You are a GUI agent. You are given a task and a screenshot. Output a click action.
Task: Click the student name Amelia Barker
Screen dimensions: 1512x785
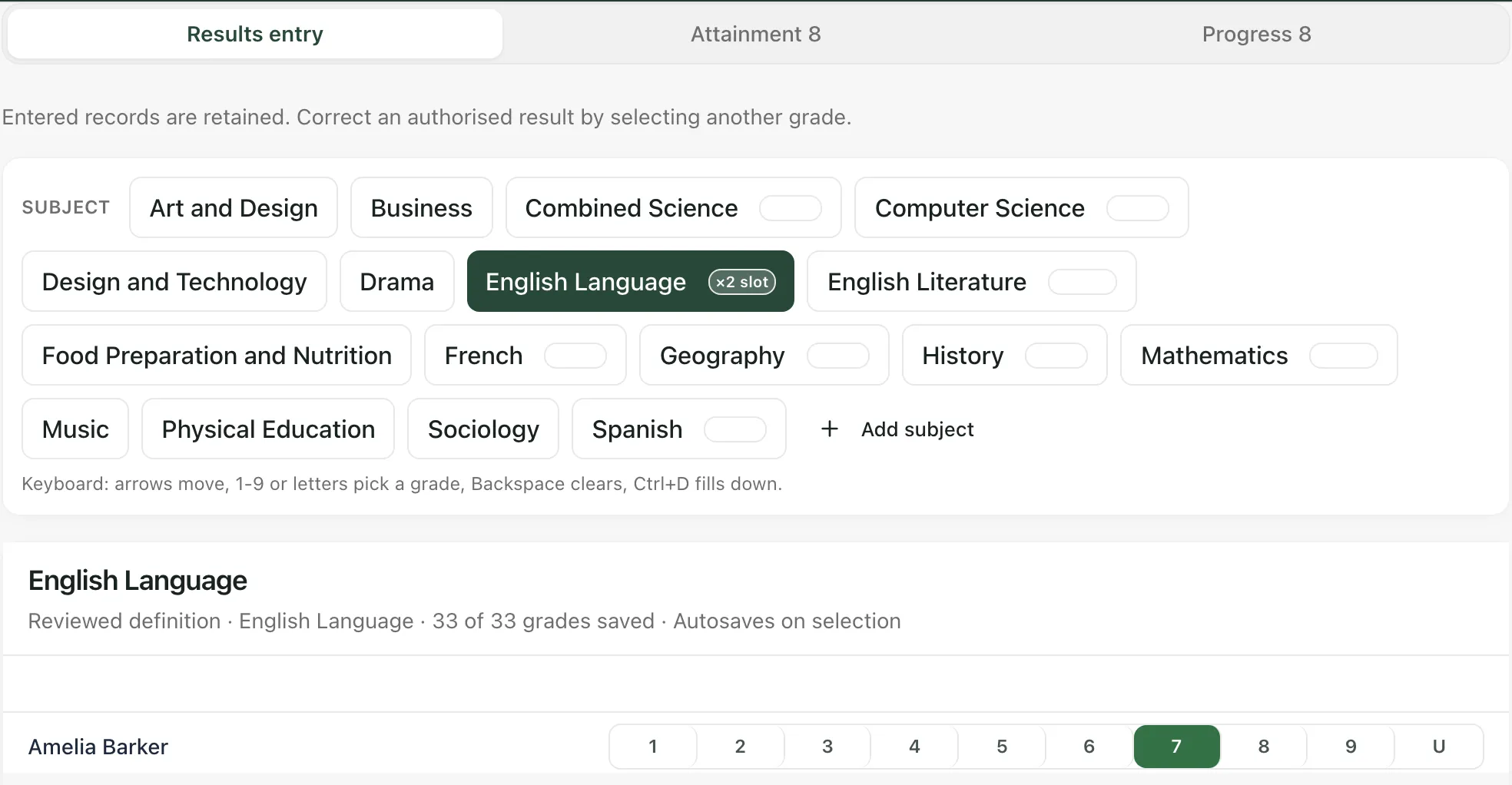point(98,747)
